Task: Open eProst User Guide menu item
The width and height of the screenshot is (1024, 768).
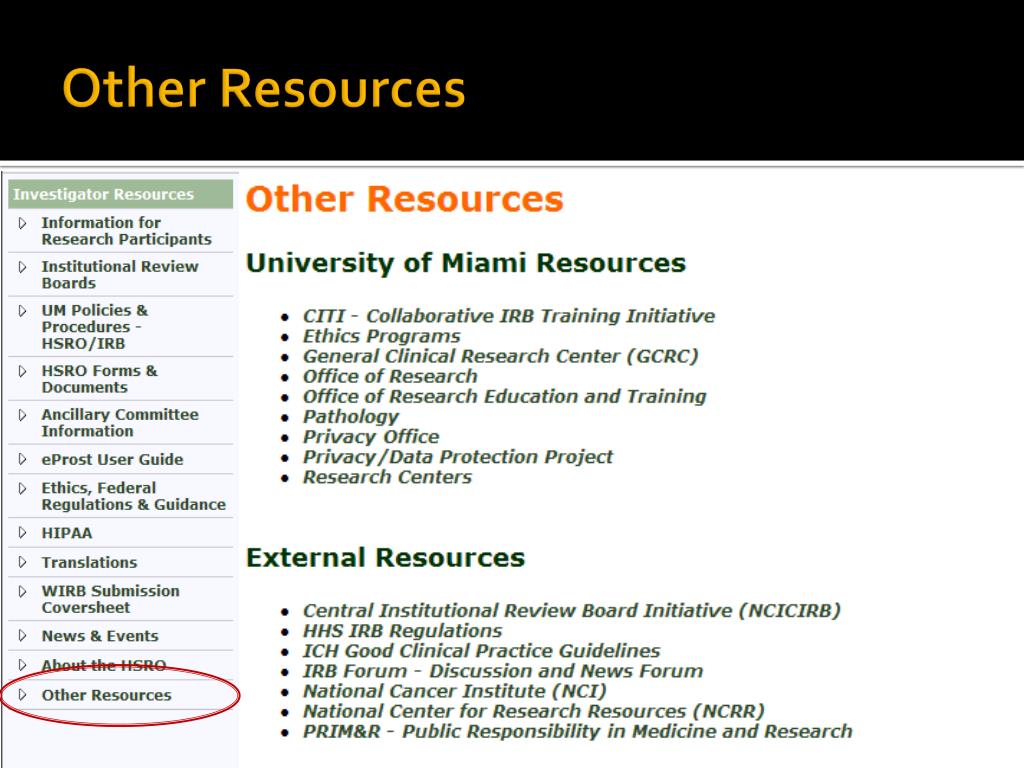Action: [112, 459]
